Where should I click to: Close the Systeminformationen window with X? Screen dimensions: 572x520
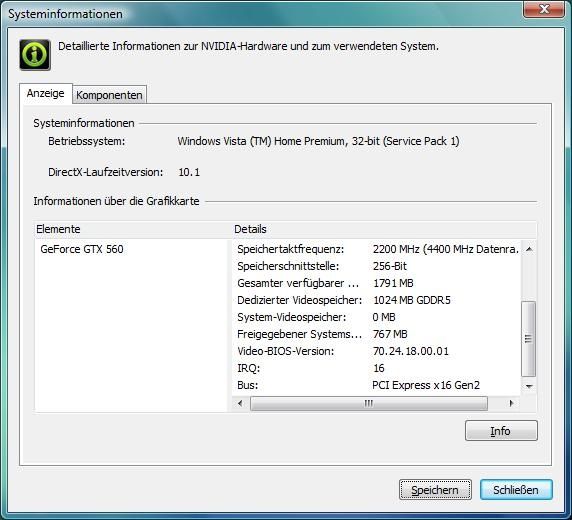(x=544, y=9)
